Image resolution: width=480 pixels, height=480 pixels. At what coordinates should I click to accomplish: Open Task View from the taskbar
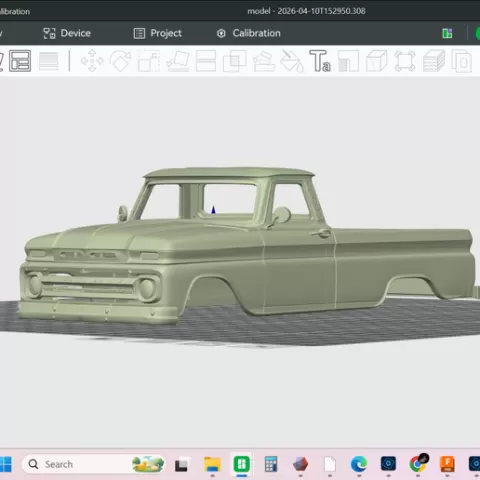[181, 465]
